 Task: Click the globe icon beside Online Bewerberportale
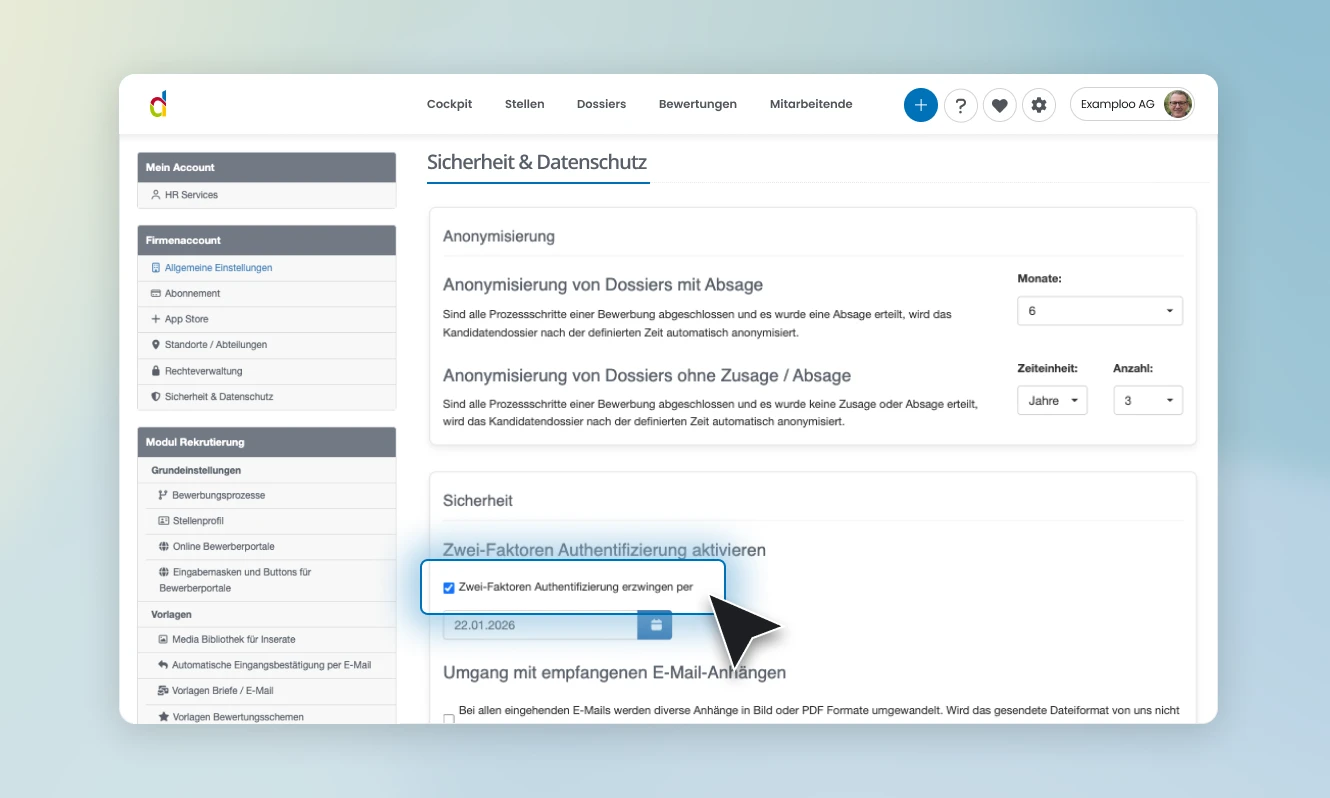[x=163, y=547]
